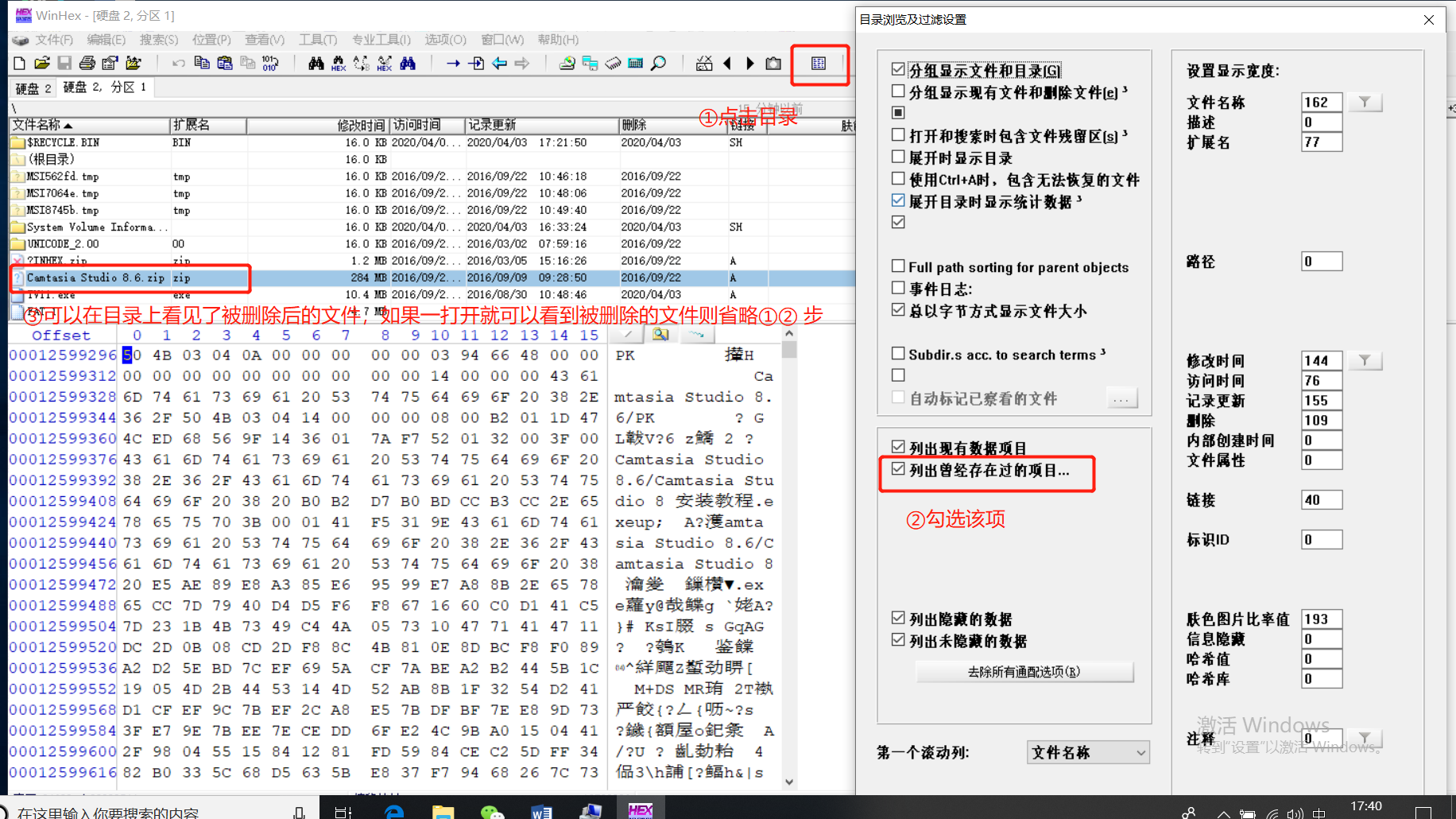Click the ... button beside 自动标记已察看的文件
Screen dimensions: 1456x819
click(x=1122, y=398)
